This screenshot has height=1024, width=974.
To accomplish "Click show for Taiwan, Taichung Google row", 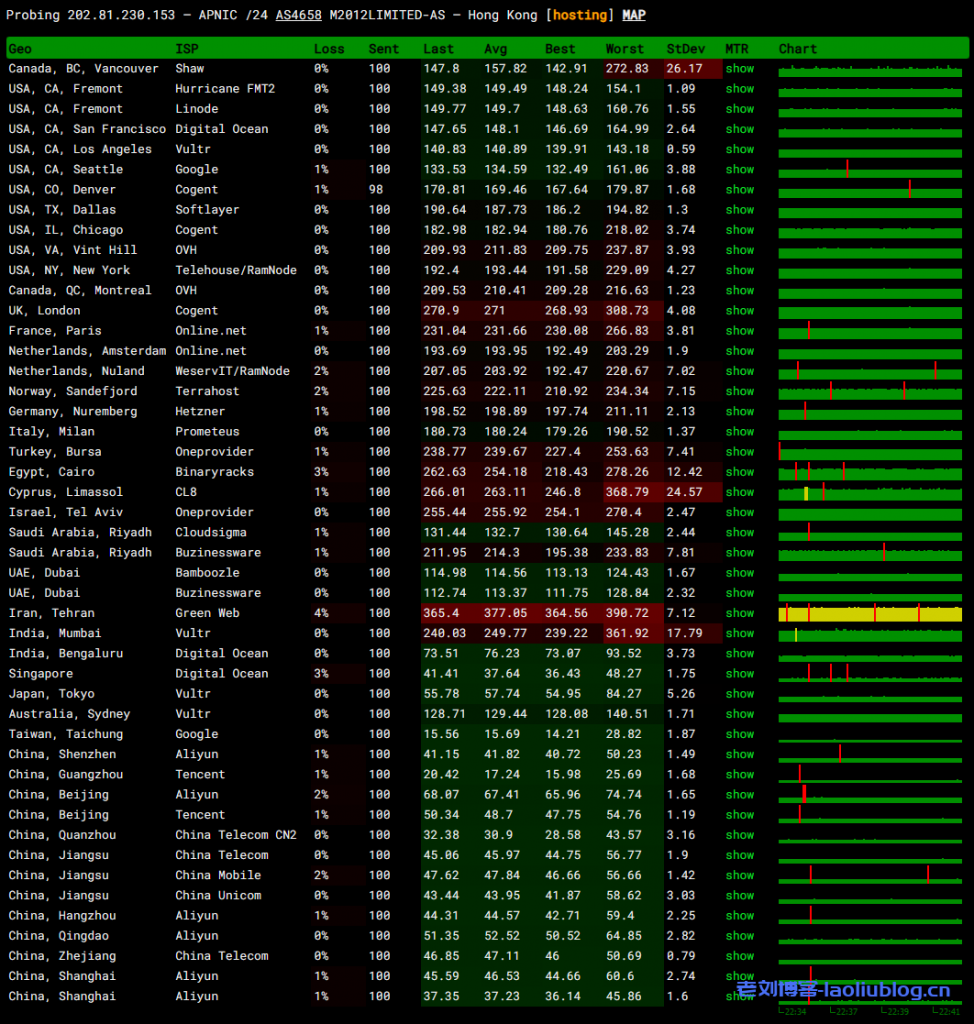I will (740, 734).
